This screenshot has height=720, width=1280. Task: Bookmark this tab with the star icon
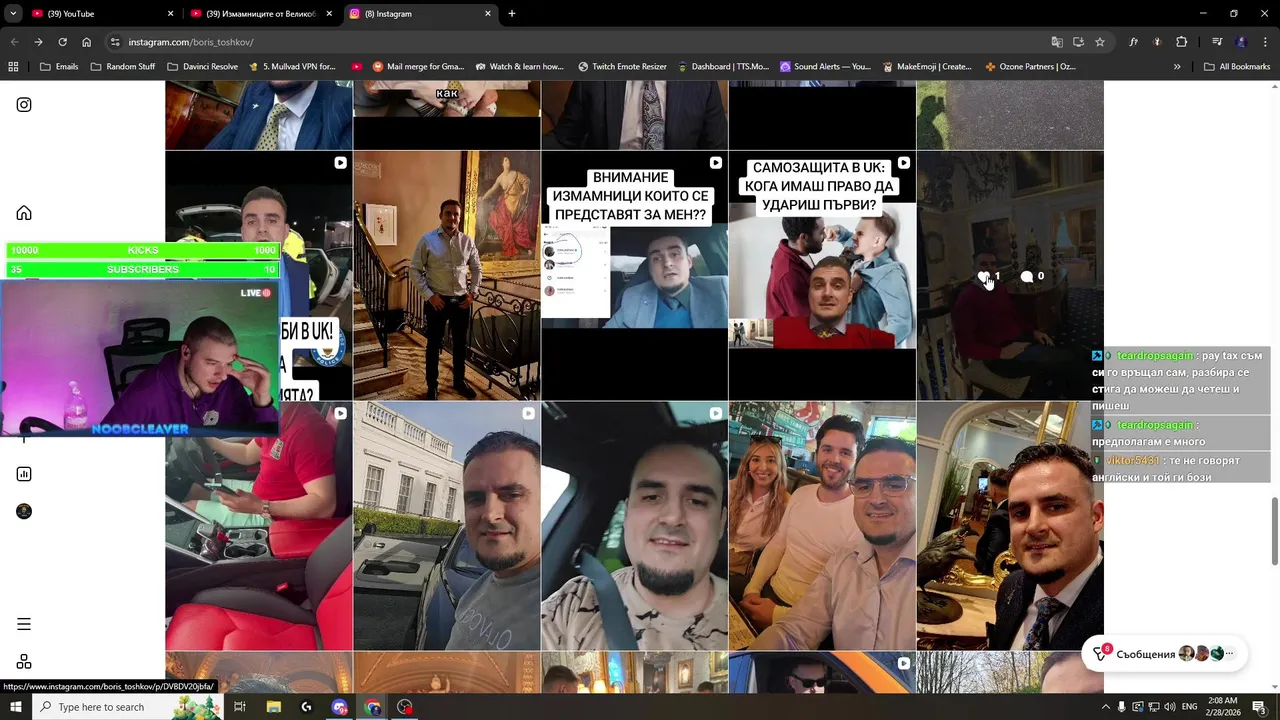1100,42
